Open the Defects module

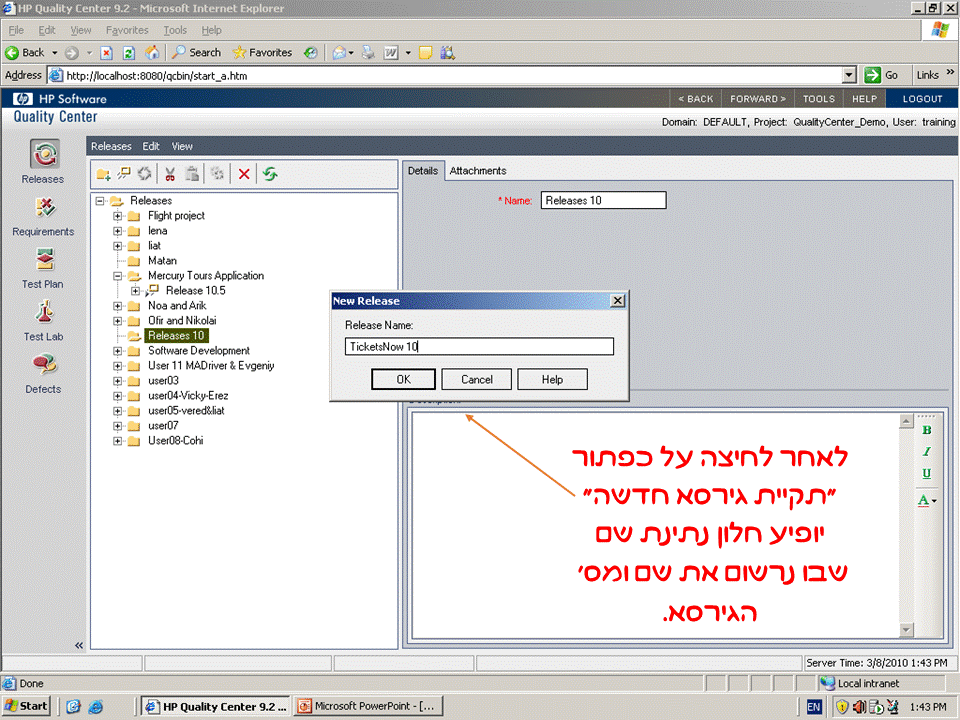[43, 373]
